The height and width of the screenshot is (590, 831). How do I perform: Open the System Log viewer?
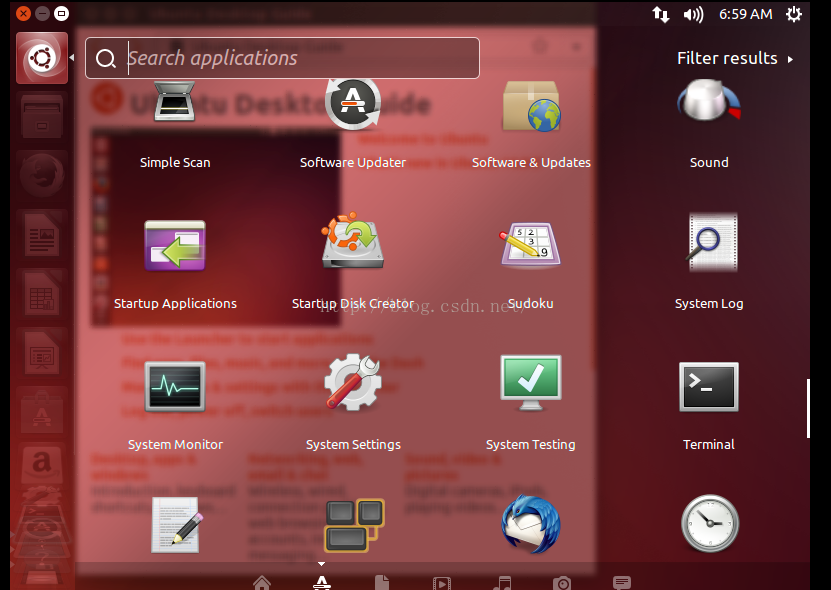pyautogui.click(x=711, y=242)
